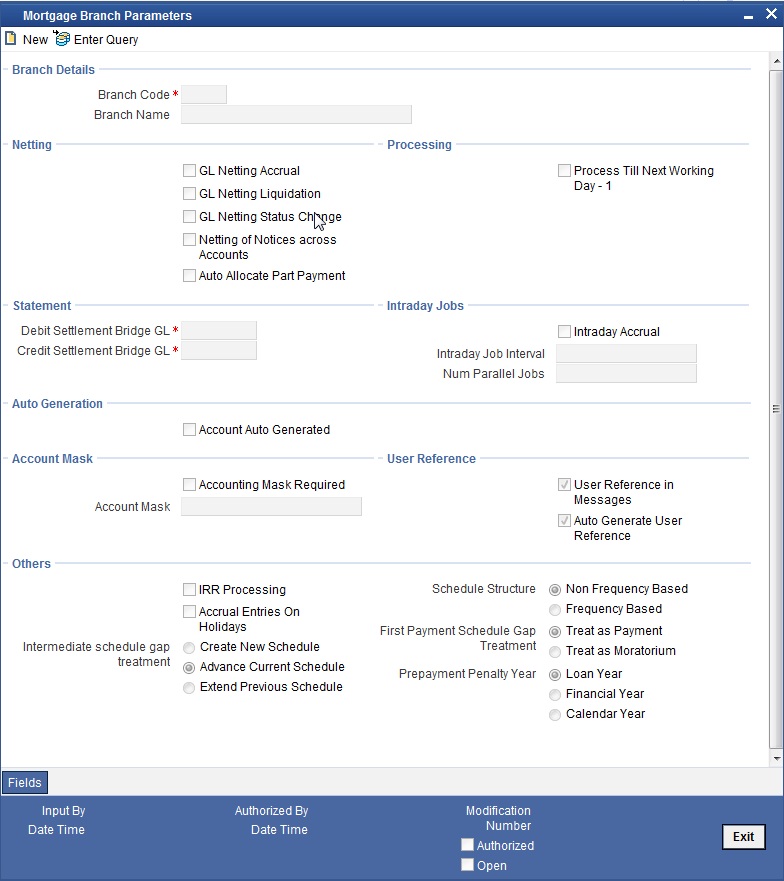Select Extend Previous Schedule option
The width and height of the screenshot is (784, 881).
(x=189, y=688)
